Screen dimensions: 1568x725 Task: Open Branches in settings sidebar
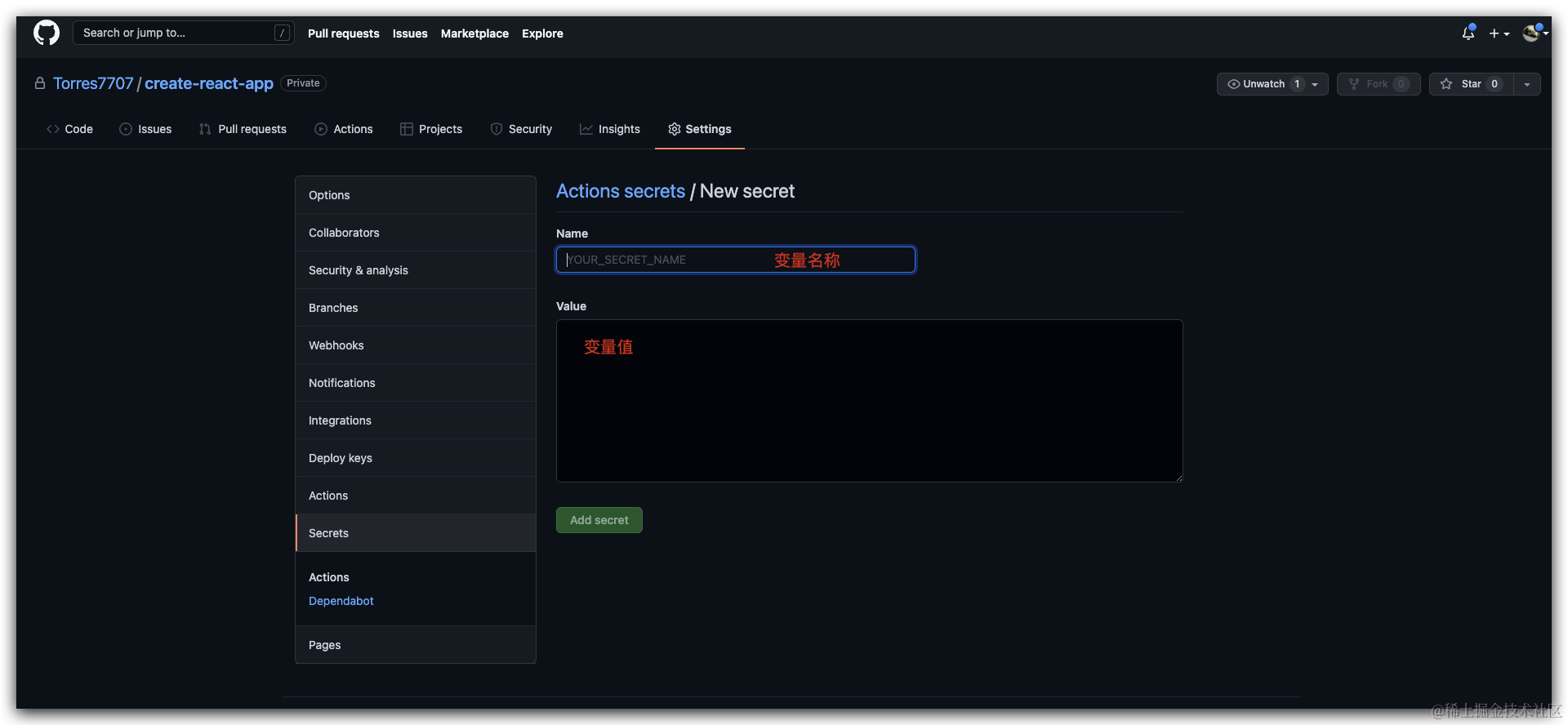click(416, 308)
